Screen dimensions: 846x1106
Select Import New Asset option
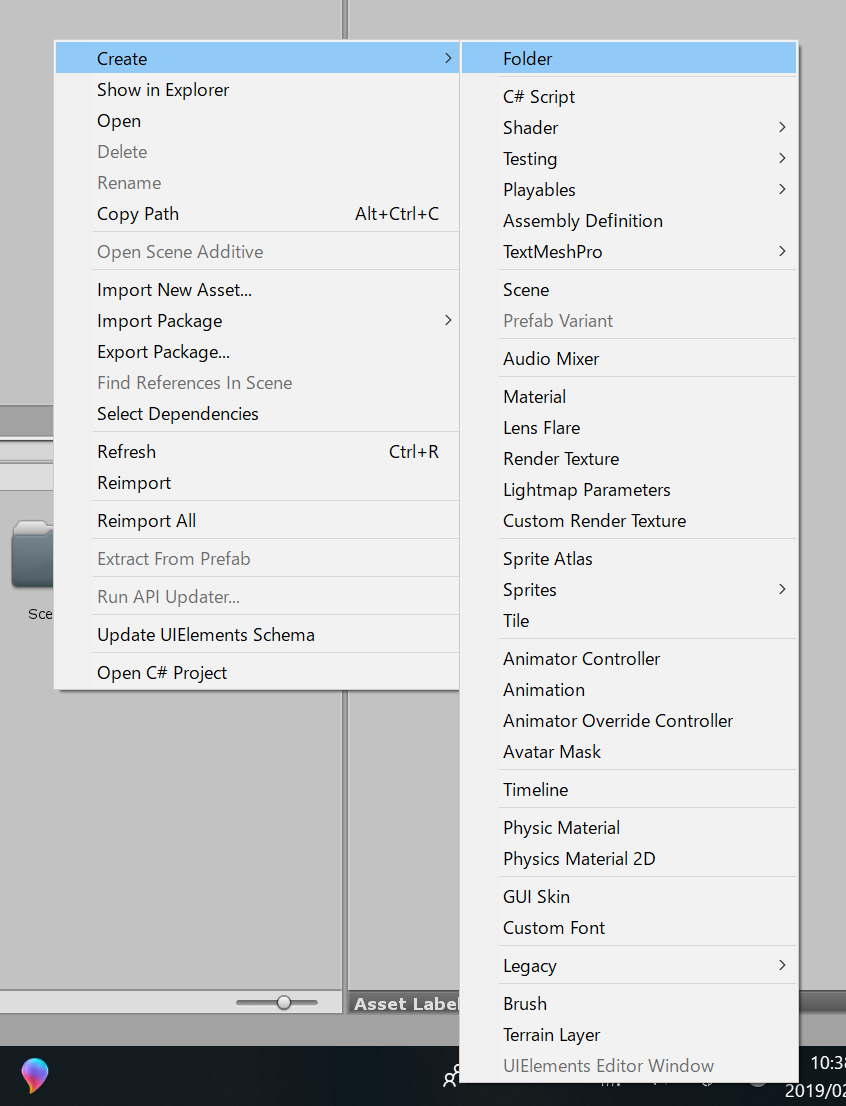click(174, 290)
